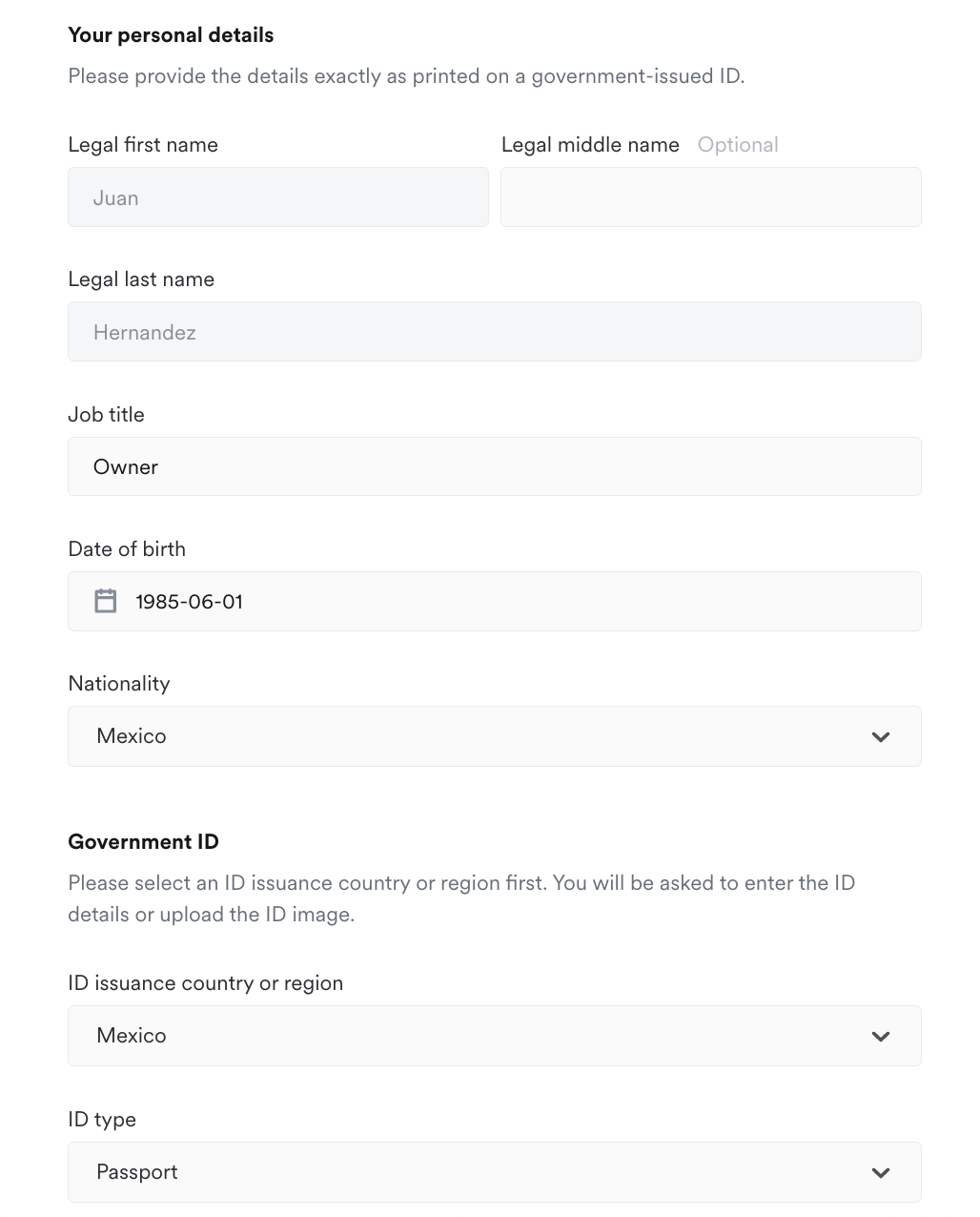The image size is (980, 1217).
Task: Select the Legal last name field with Hernandez
Action: click(494, 332)
